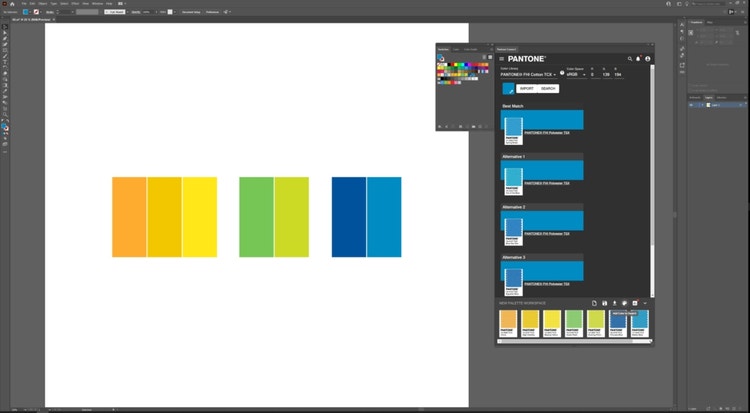The height and width of the screenshot is (413, 750).
Task: Select green Pantone chip in palette workspace
Action: 574,324
